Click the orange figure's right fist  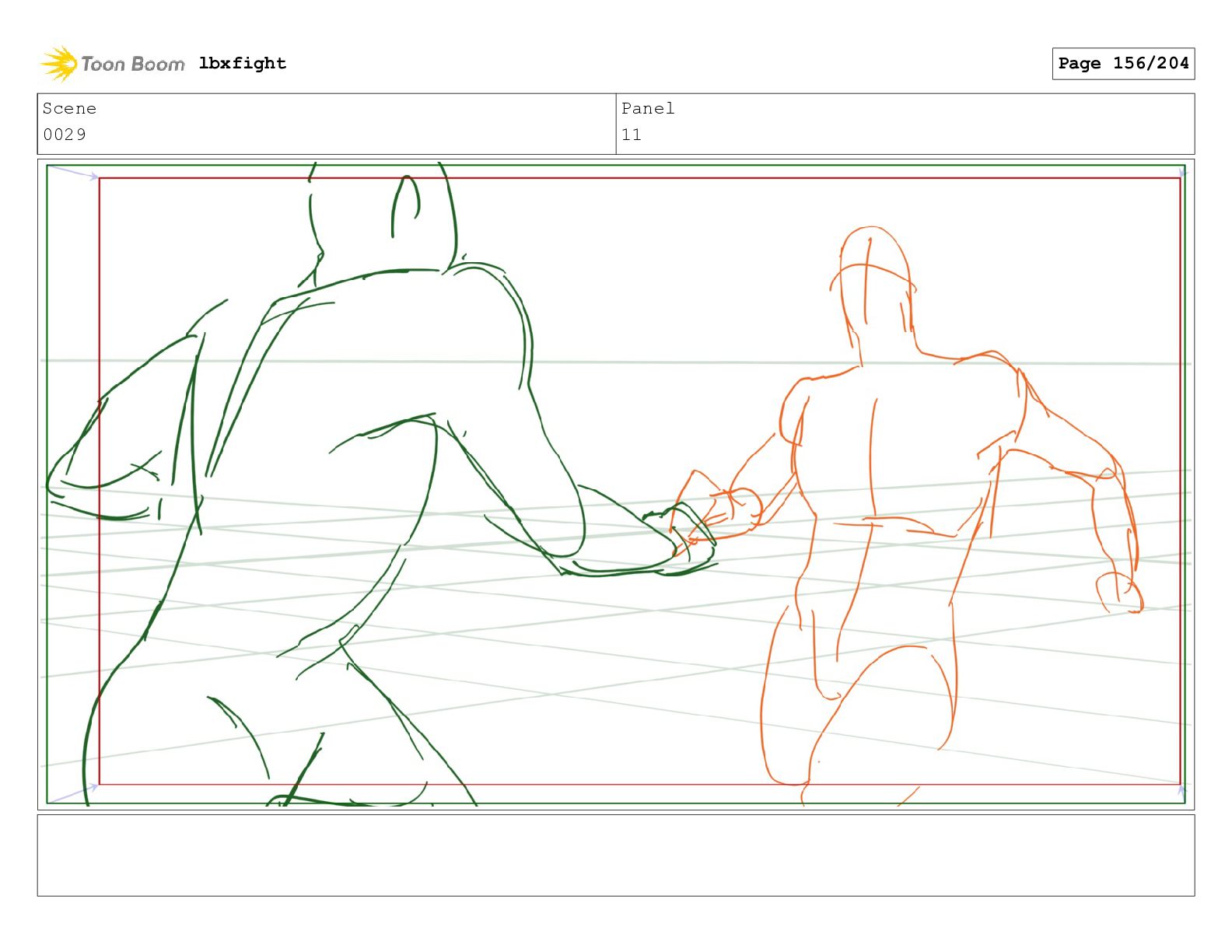(x=1120, y=593)
